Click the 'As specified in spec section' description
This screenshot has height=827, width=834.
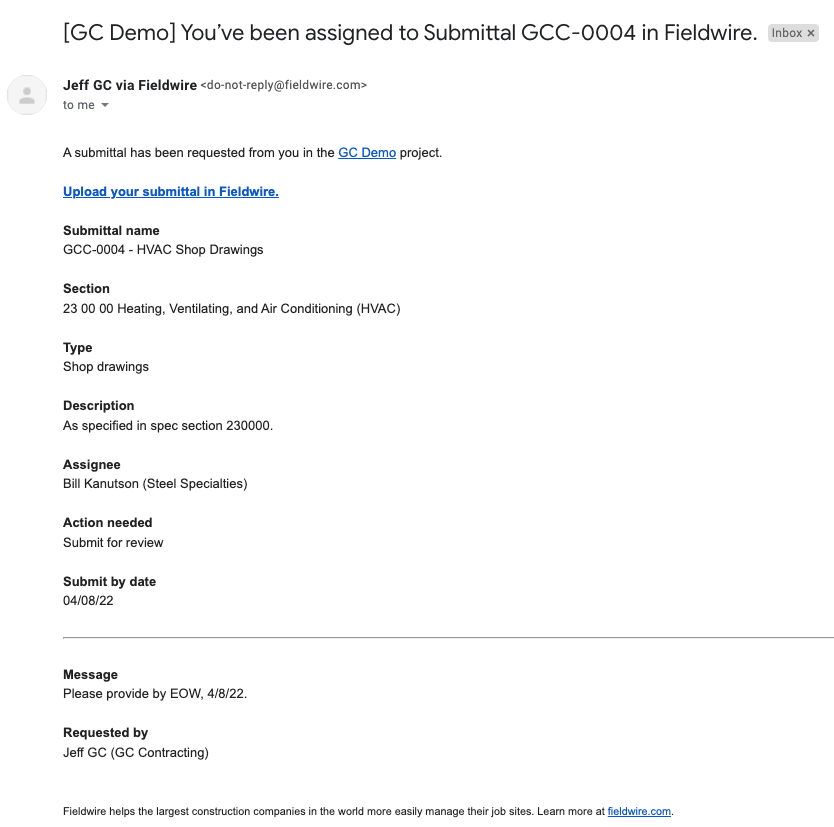168,425
